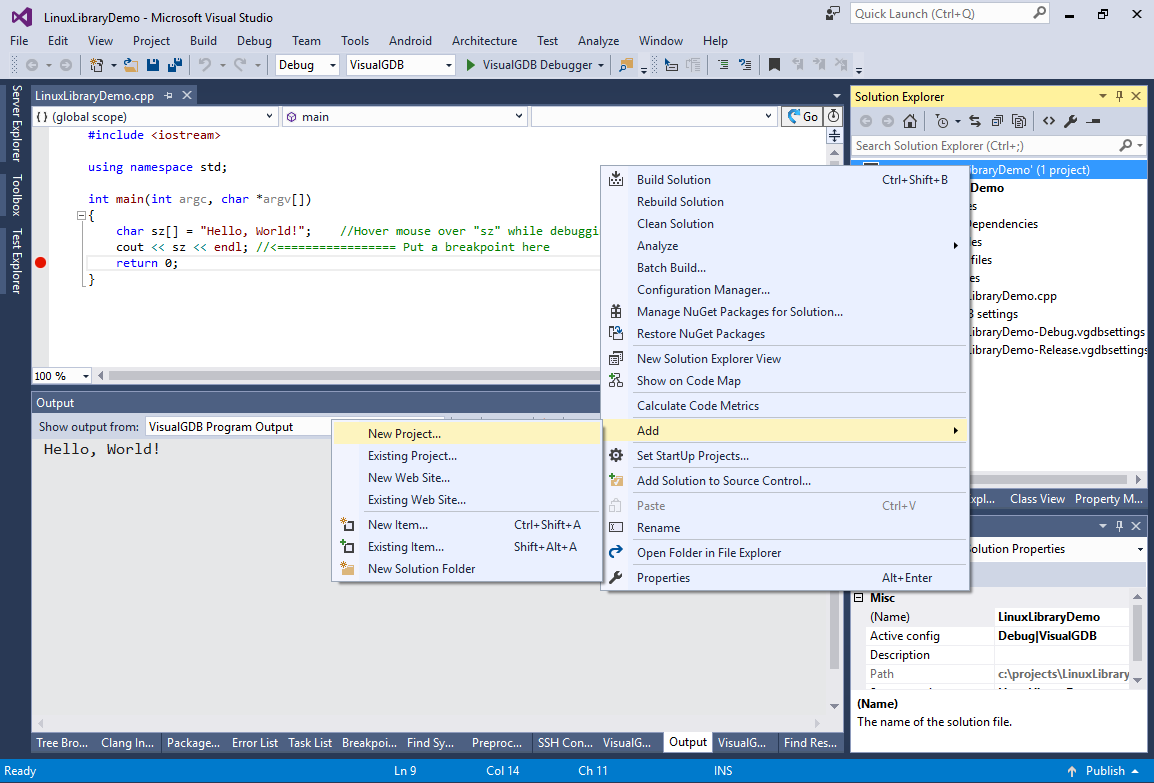Click the View Code brackets icon
Screen dimensions: 1154x783
(x=1049, y=121)
